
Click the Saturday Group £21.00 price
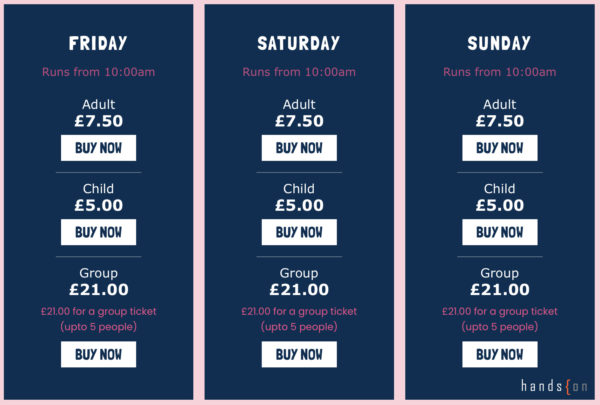point(299,289)
